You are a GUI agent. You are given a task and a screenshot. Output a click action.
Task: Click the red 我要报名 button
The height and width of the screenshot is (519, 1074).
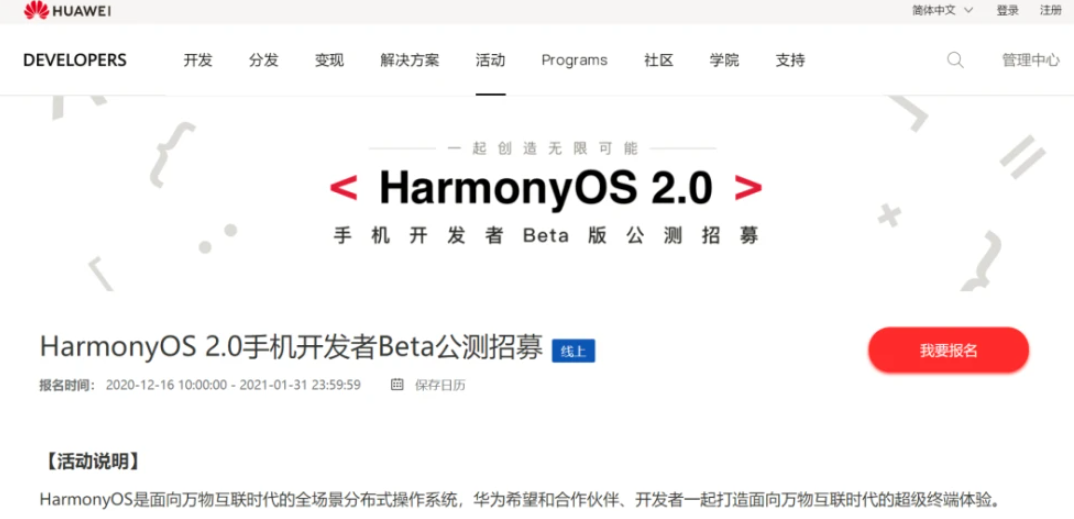point(949,351)
